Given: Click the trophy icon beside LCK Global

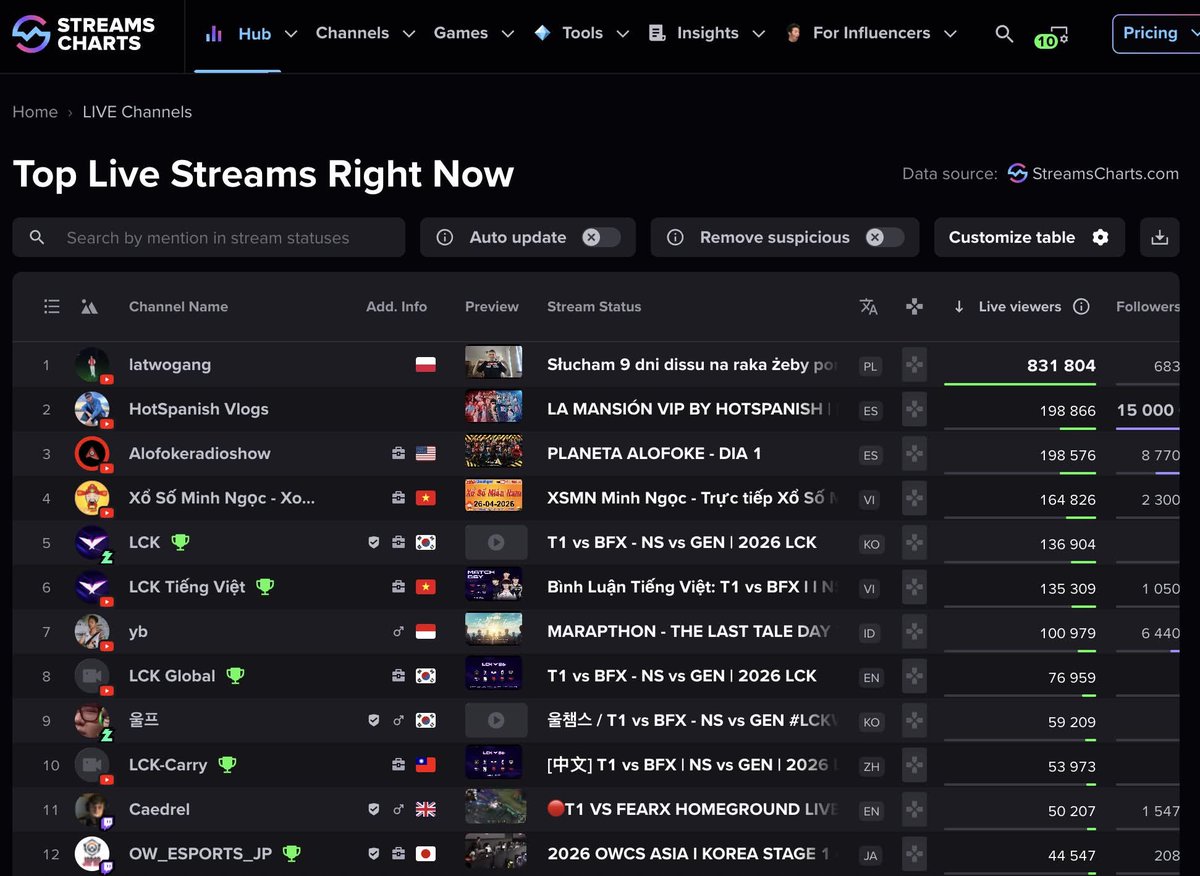Looking at the screenshot, I should 235,676.
